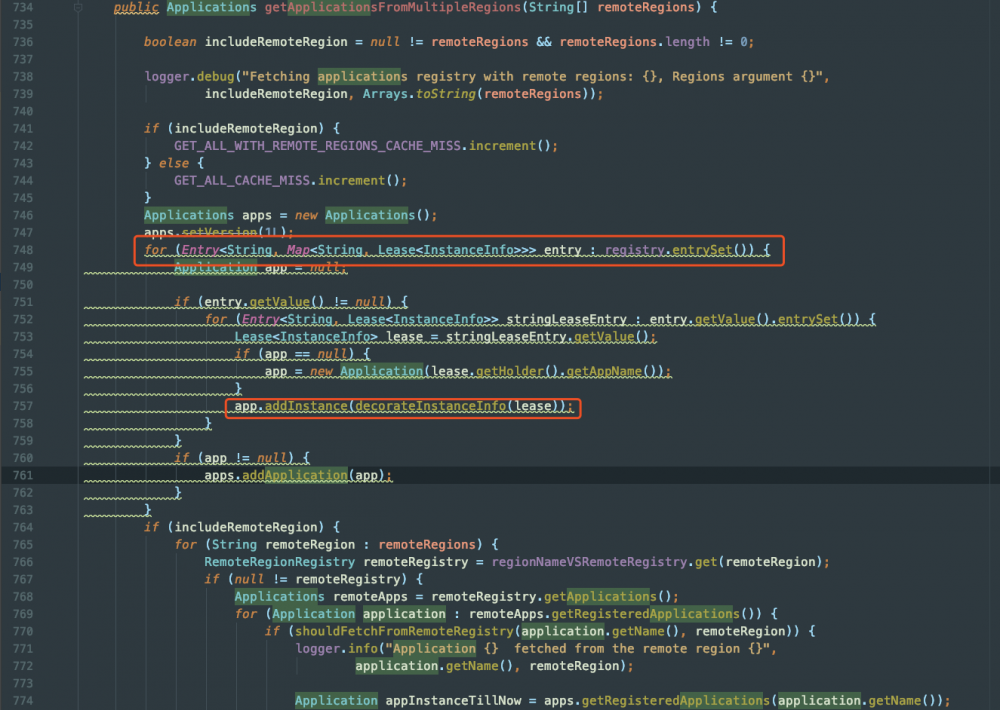This screenshot has height=710, width=1000.
Task: Click application.getName() on line 772
Action: pyautogui.click(x=434, y=666)
